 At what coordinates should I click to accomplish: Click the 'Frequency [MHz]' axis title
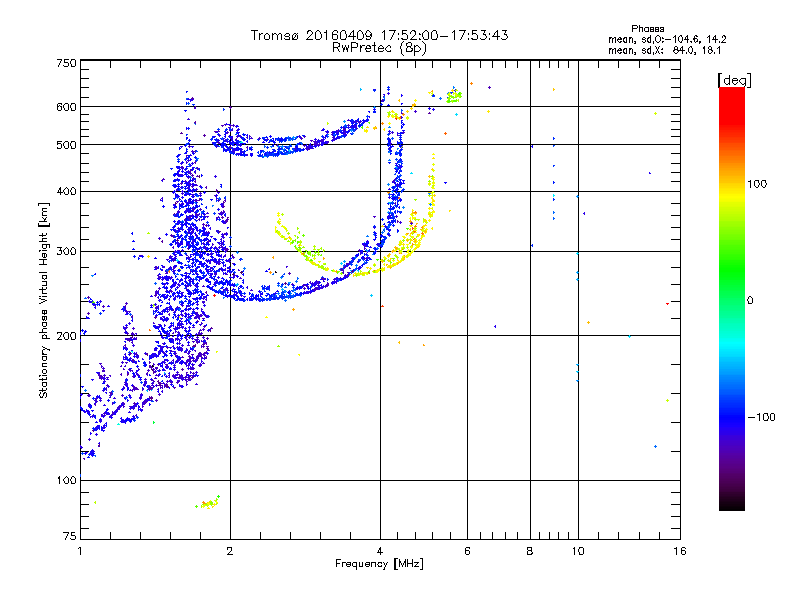coord(379,564)
